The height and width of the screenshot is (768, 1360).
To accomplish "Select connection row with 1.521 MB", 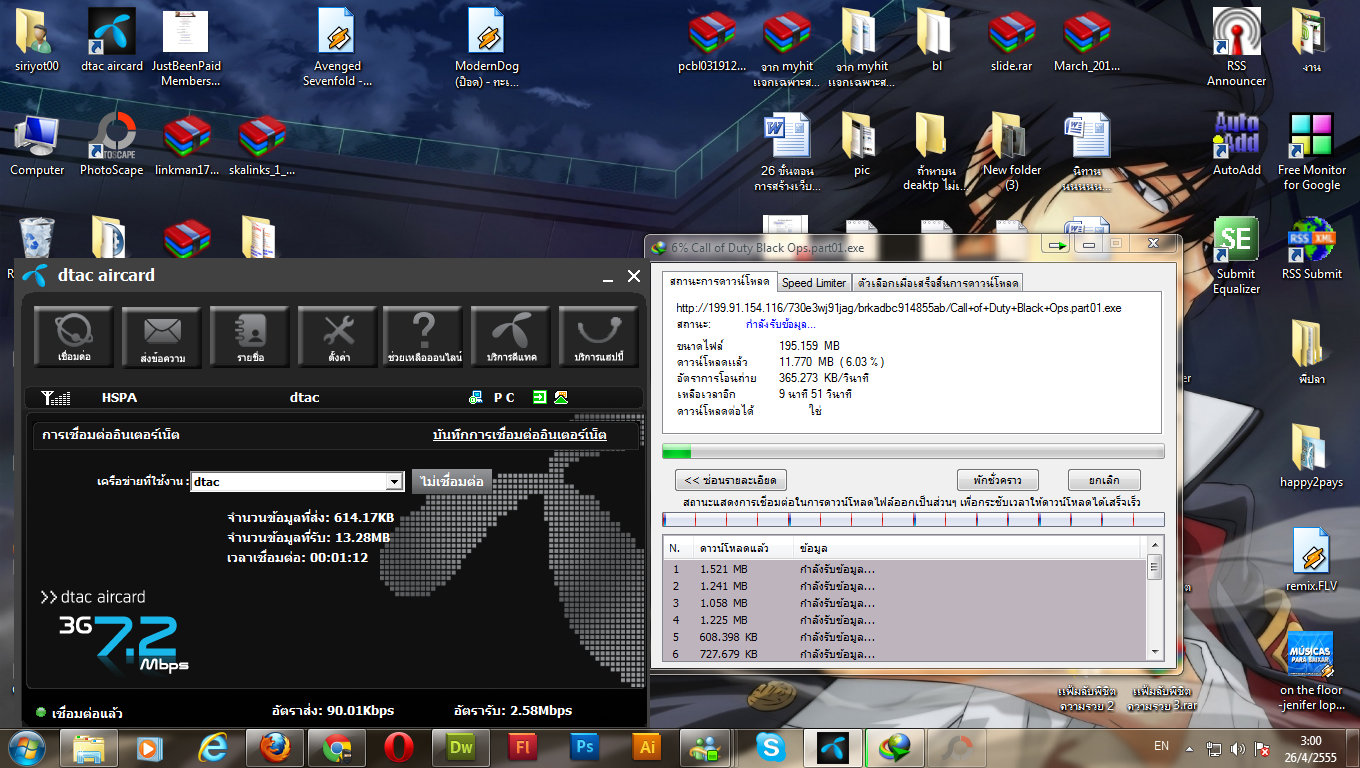I will pos(904,570).
